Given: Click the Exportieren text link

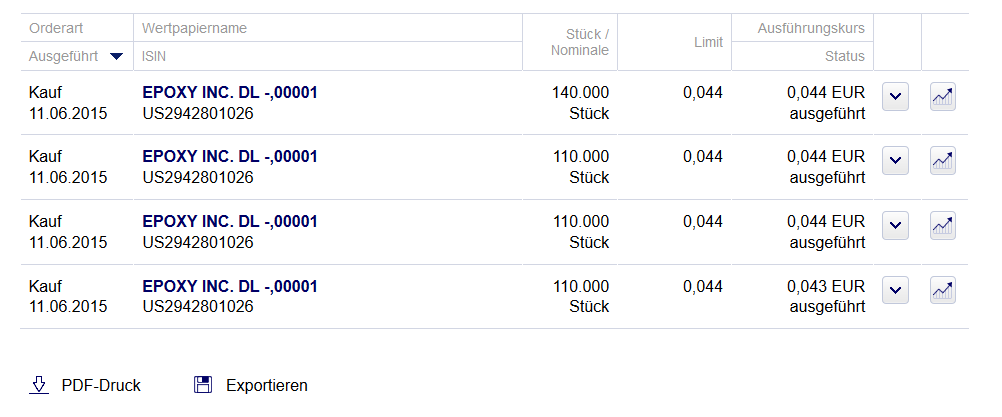Looking at the screenshot, I should 266,385.
